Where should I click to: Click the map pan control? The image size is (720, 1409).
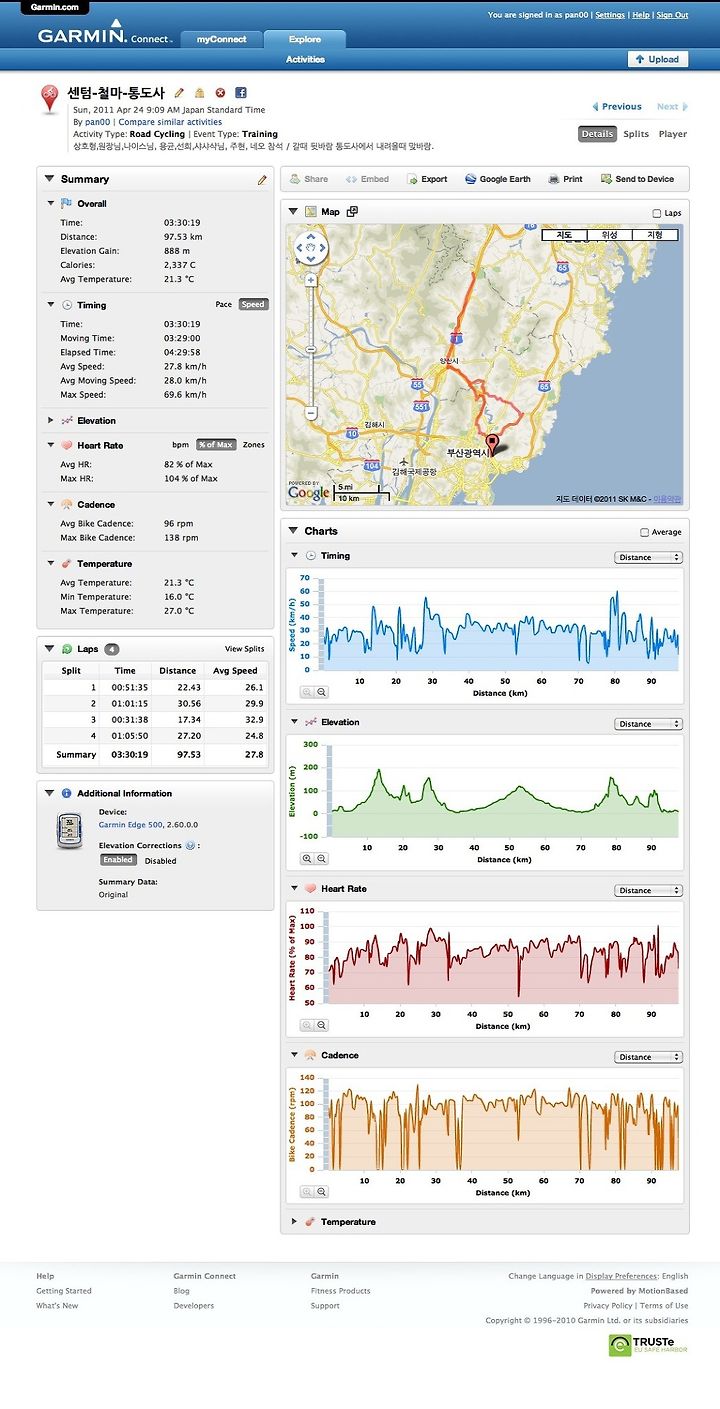point(311,248)
